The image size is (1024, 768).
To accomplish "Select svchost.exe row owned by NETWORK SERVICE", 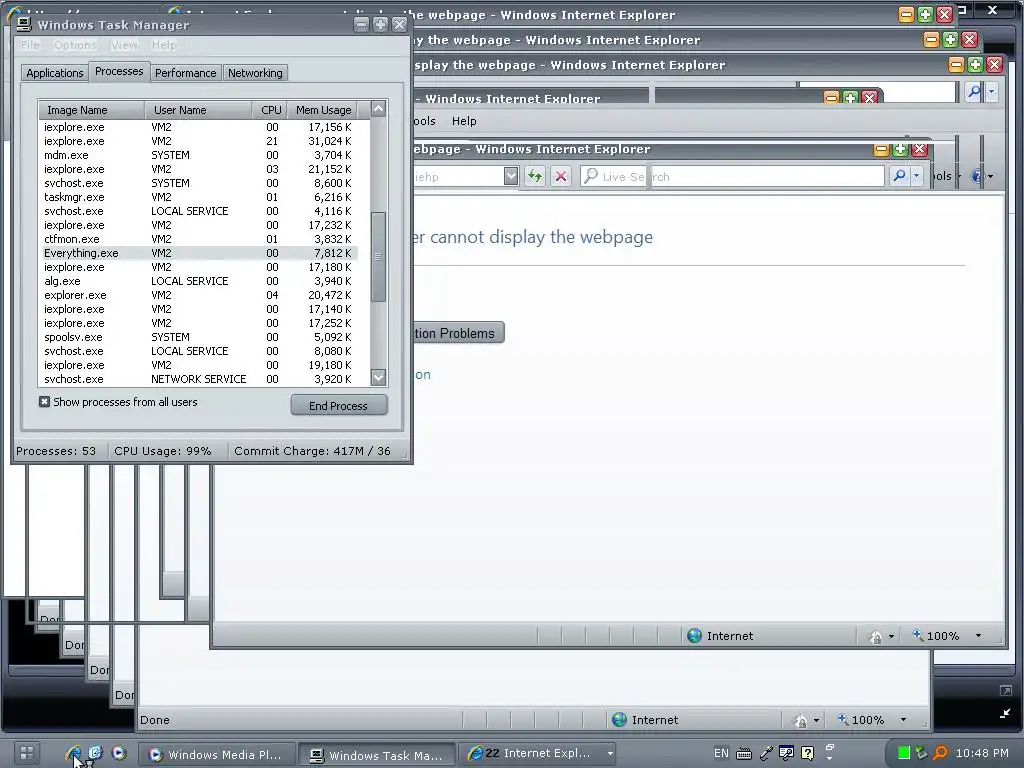I will (x=199, y=379).
